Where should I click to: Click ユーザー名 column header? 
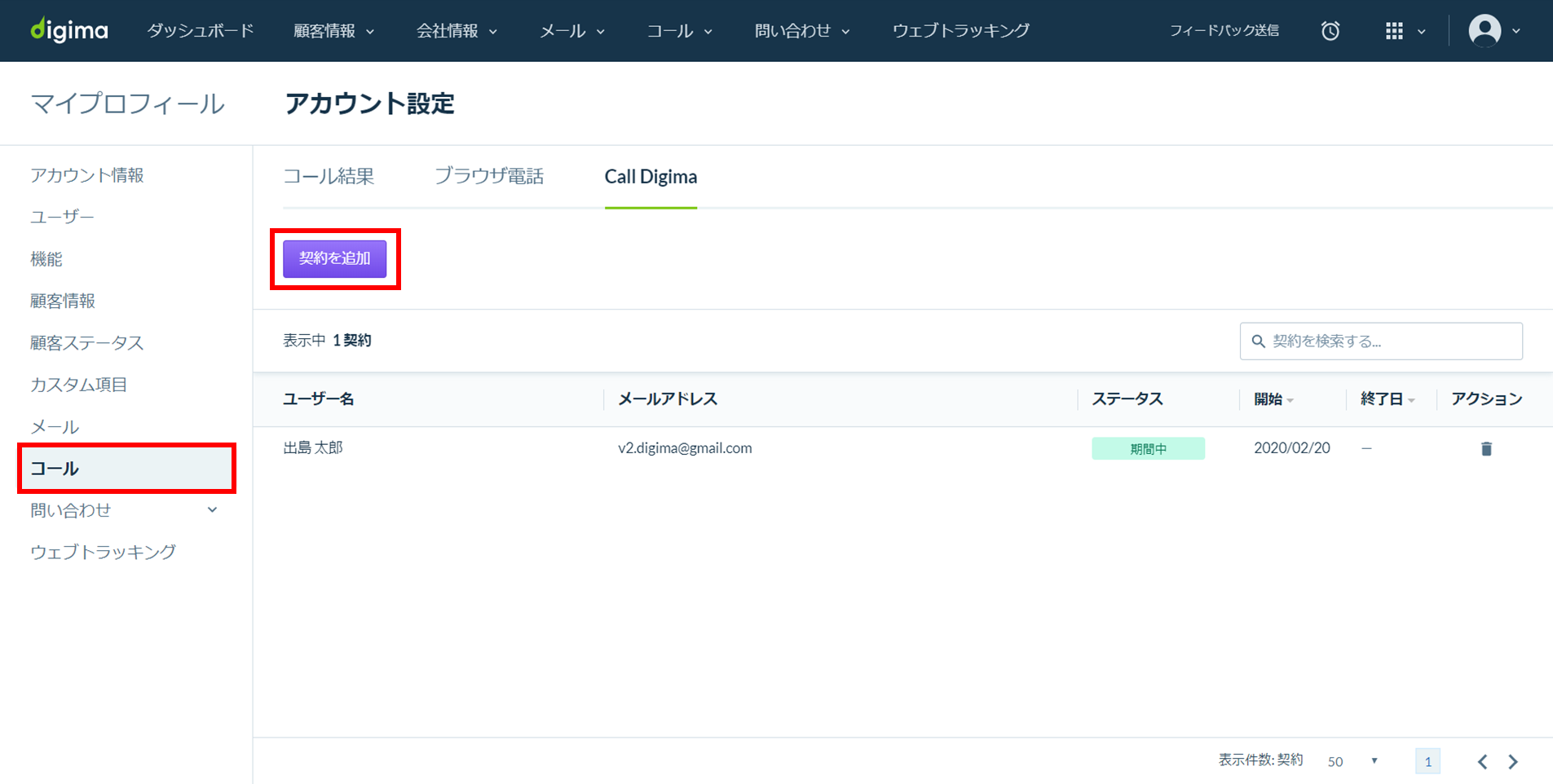tap(319, 399)
